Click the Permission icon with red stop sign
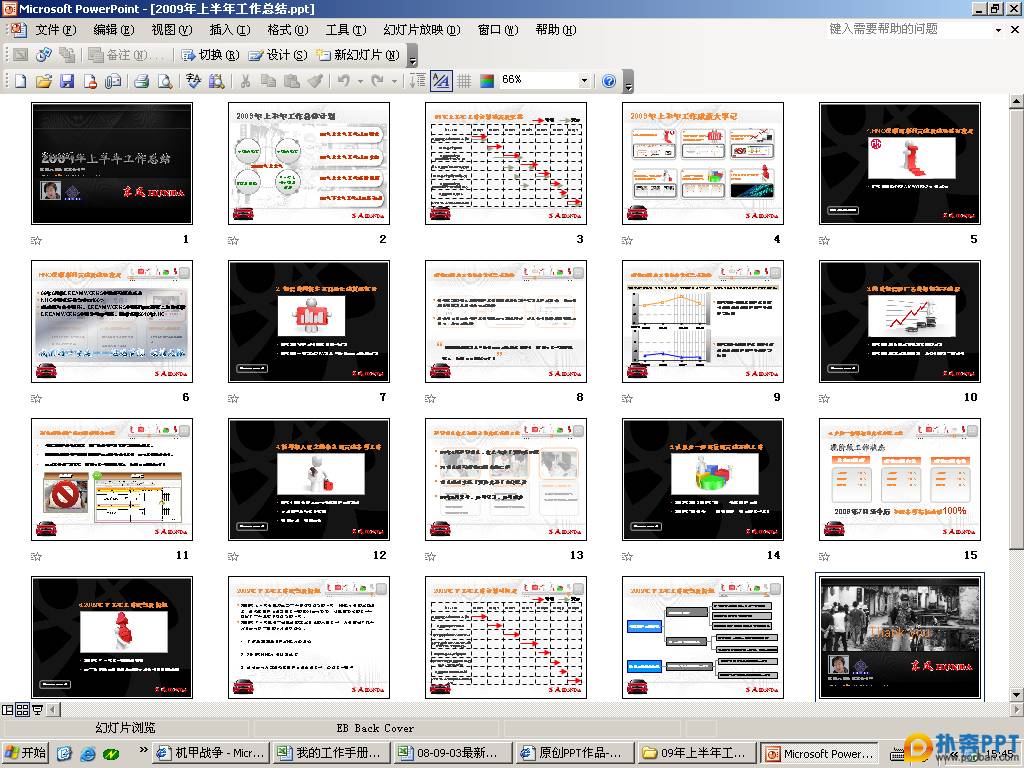Image resolution: width=1024 pixels, height=768 pixels. point(90,81)
